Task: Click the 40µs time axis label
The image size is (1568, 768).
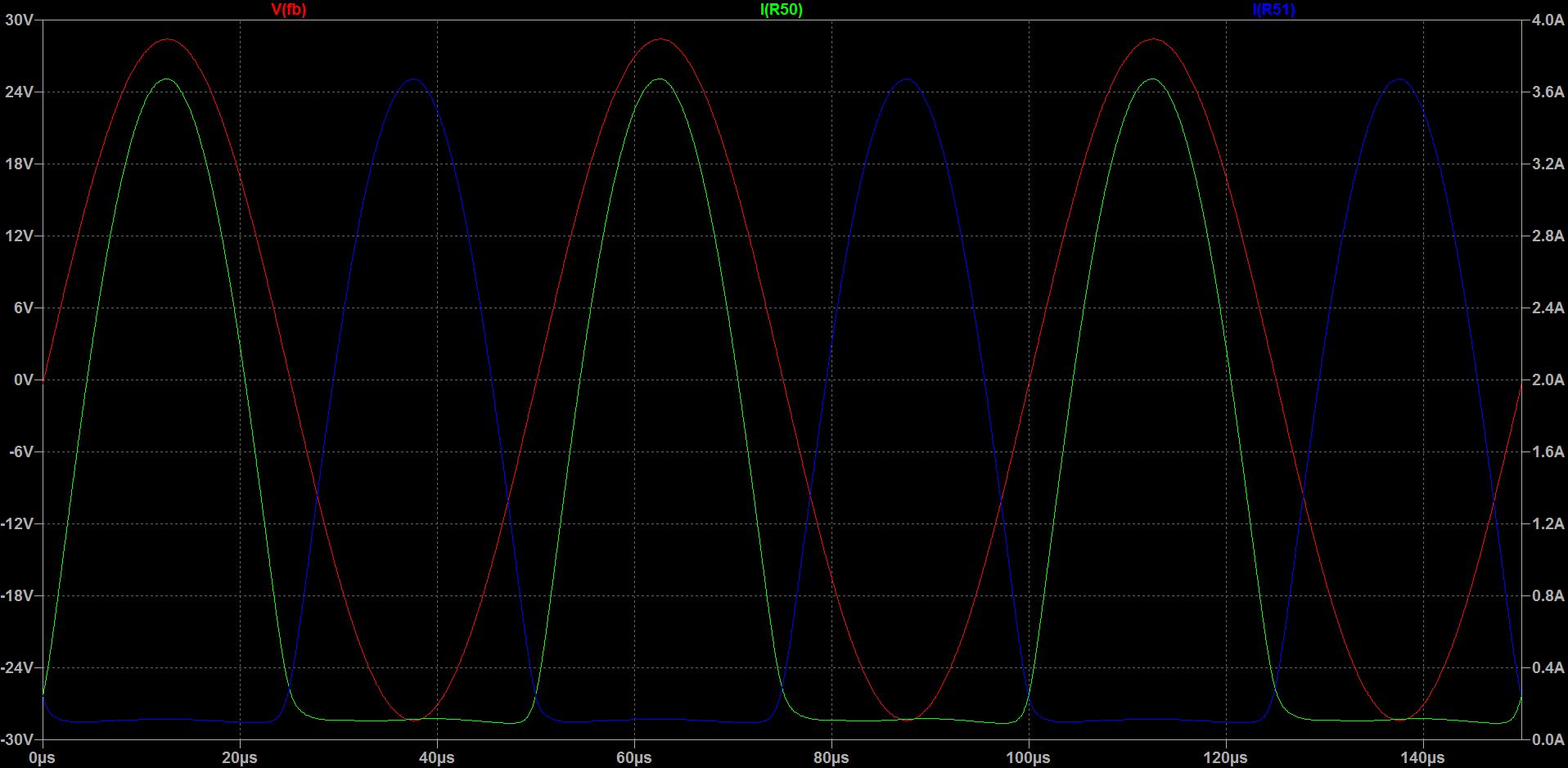Action: click(x=437, y=758)
